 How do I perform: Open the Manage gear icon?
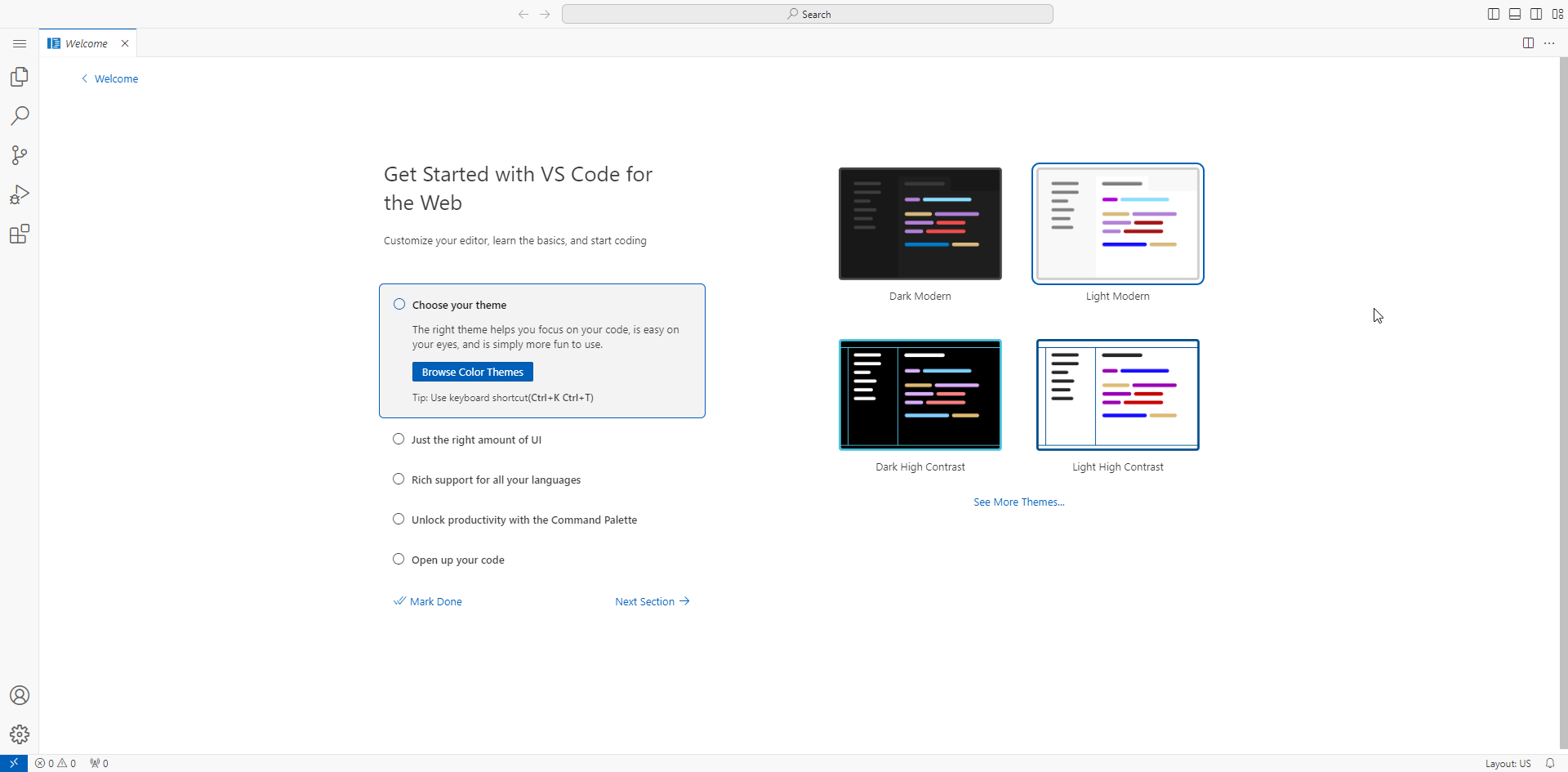20,734
